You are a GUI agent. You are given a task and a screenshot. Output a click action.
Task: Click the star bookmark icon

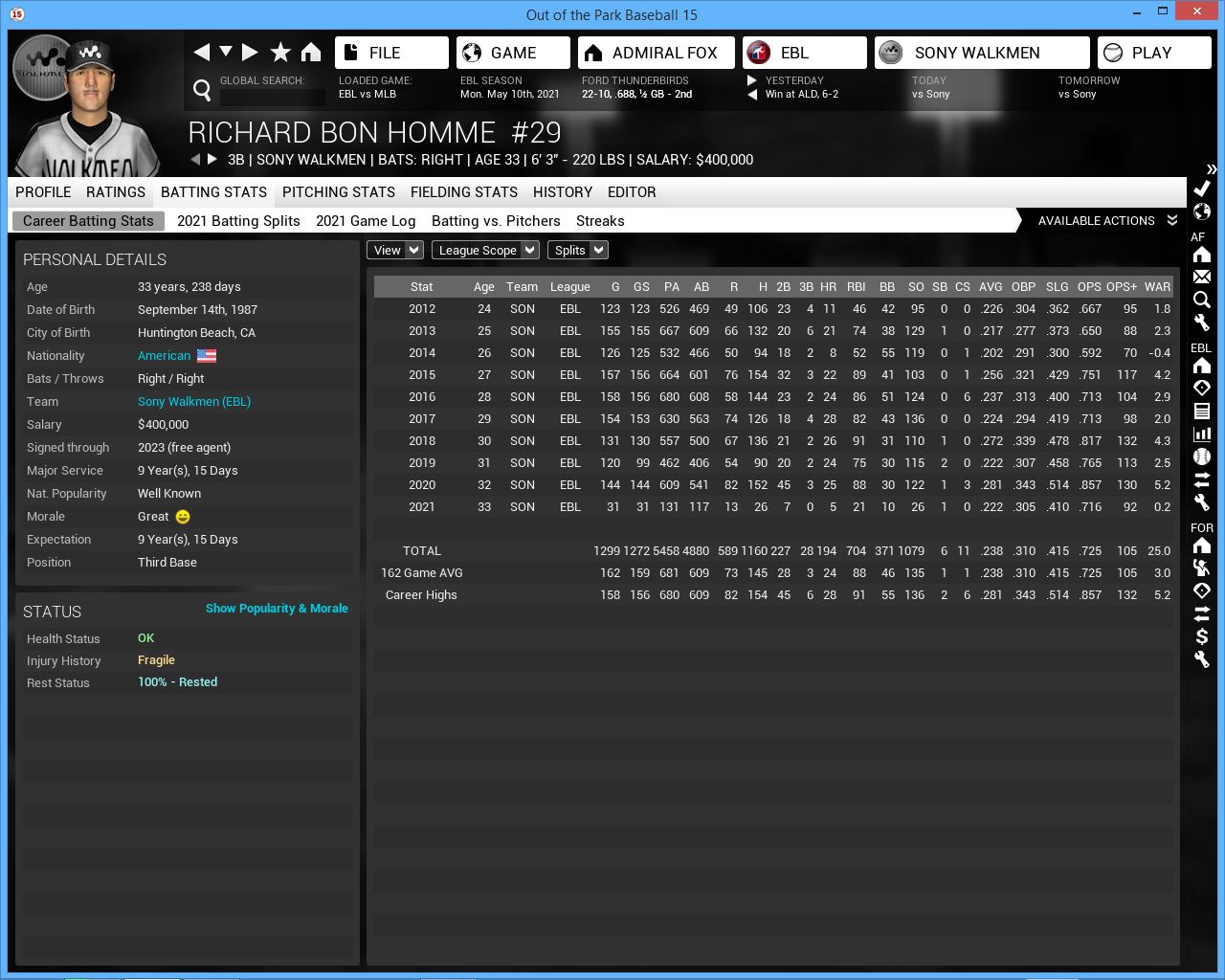pos(280,53)
